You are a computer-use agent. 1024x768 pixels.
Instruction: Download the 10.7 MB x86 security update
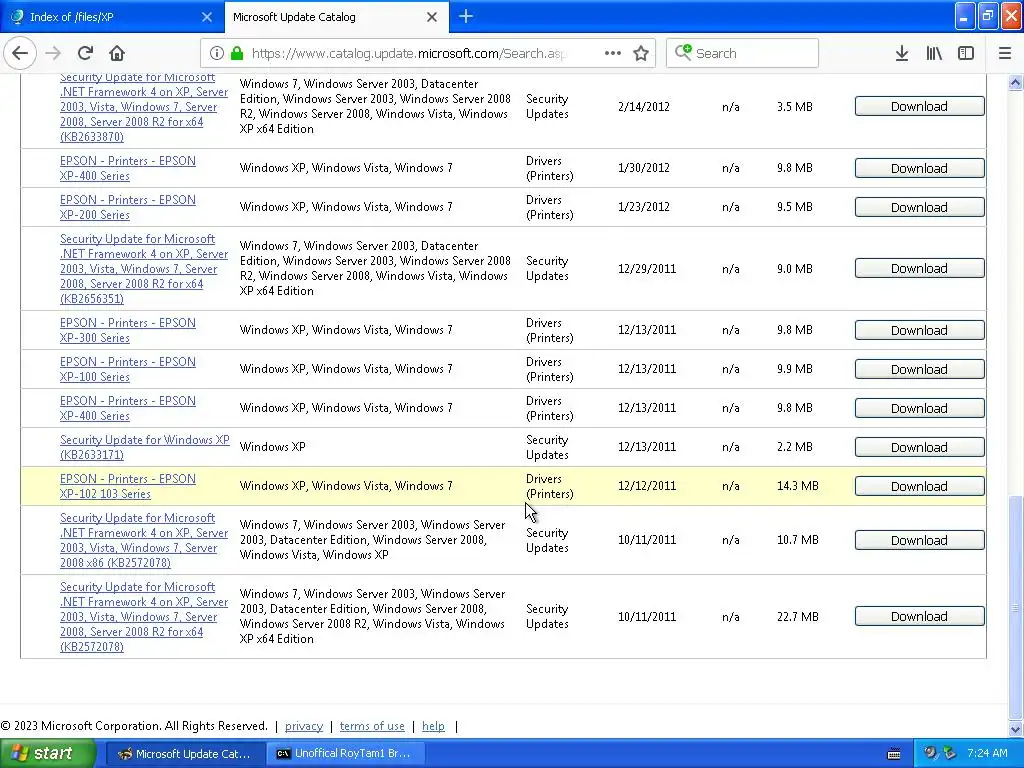coord(919,540)
